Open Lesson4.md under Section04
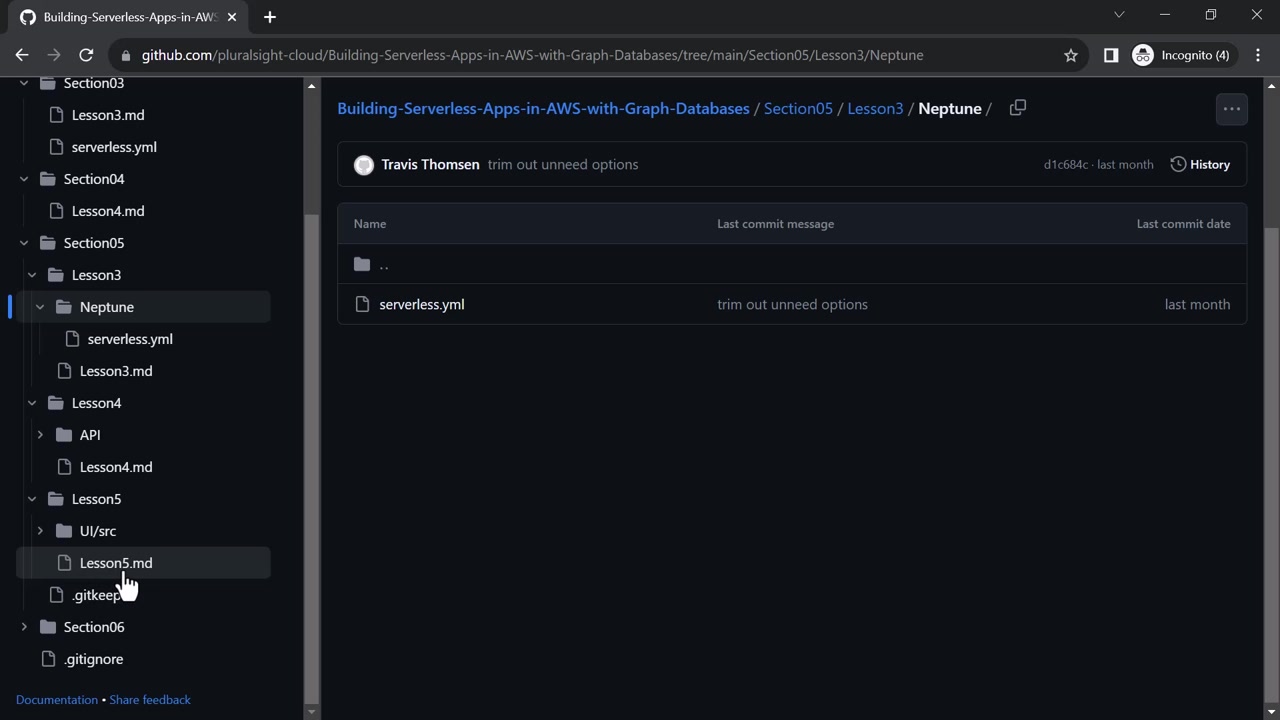 (108, 211)
